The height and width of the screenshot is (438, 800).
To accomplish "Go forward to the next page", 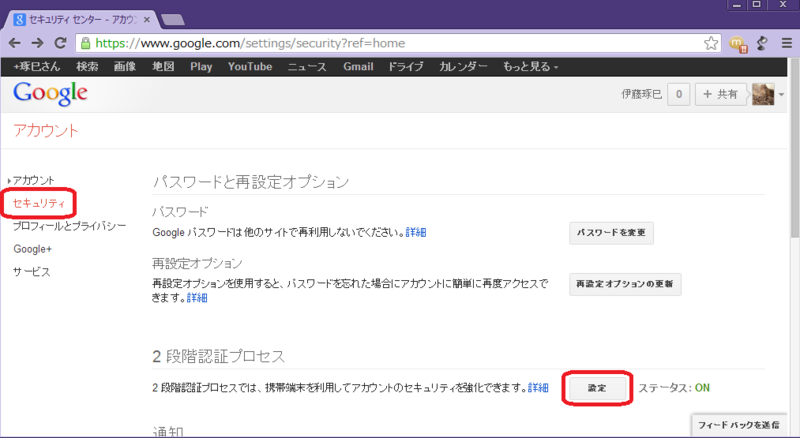I will pyautogui.click(x=37, y=43).
